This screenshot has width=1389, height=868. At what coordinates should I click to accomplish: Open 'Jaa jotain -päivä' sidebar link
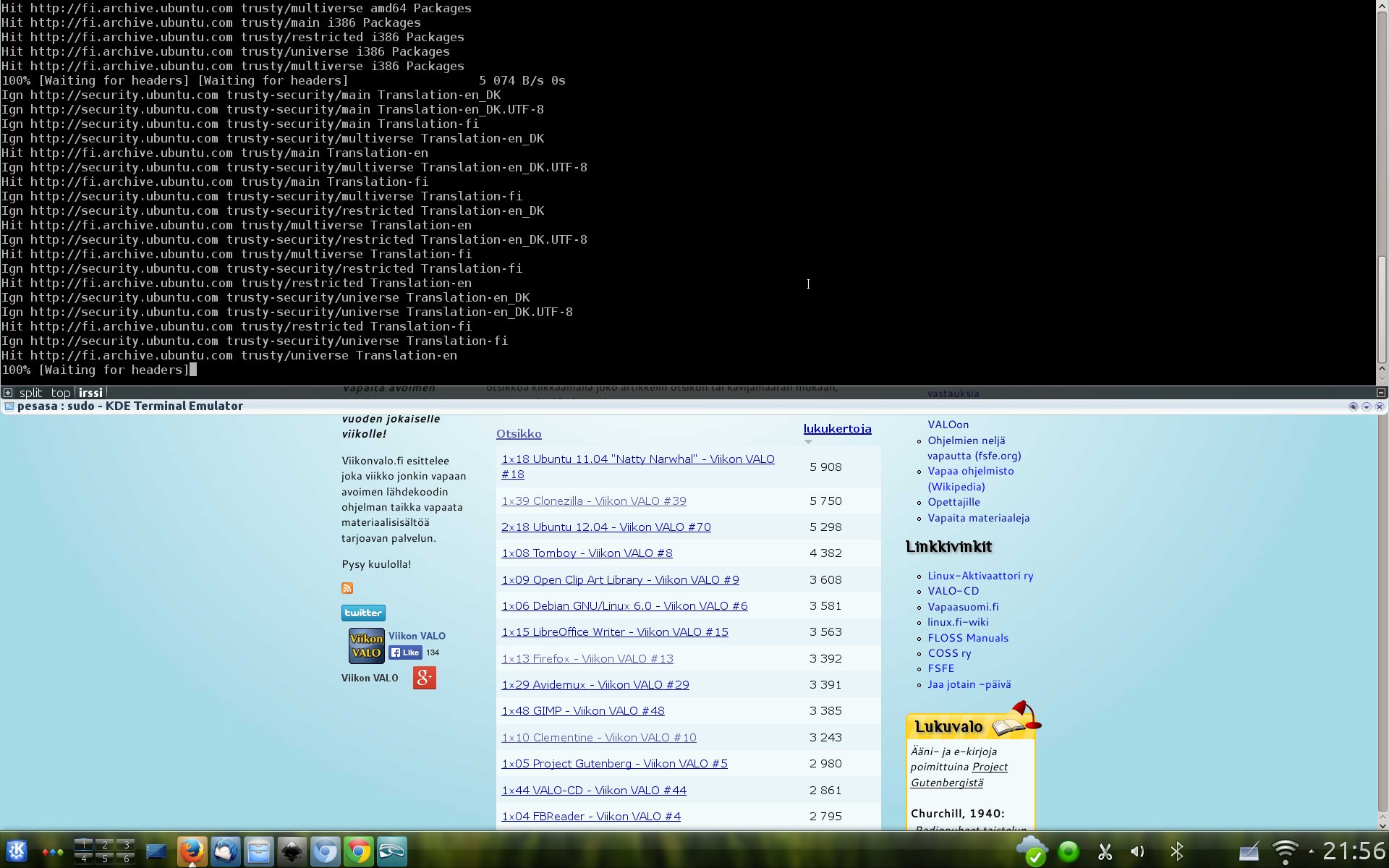pyautogui.click(x=969, y=684)
